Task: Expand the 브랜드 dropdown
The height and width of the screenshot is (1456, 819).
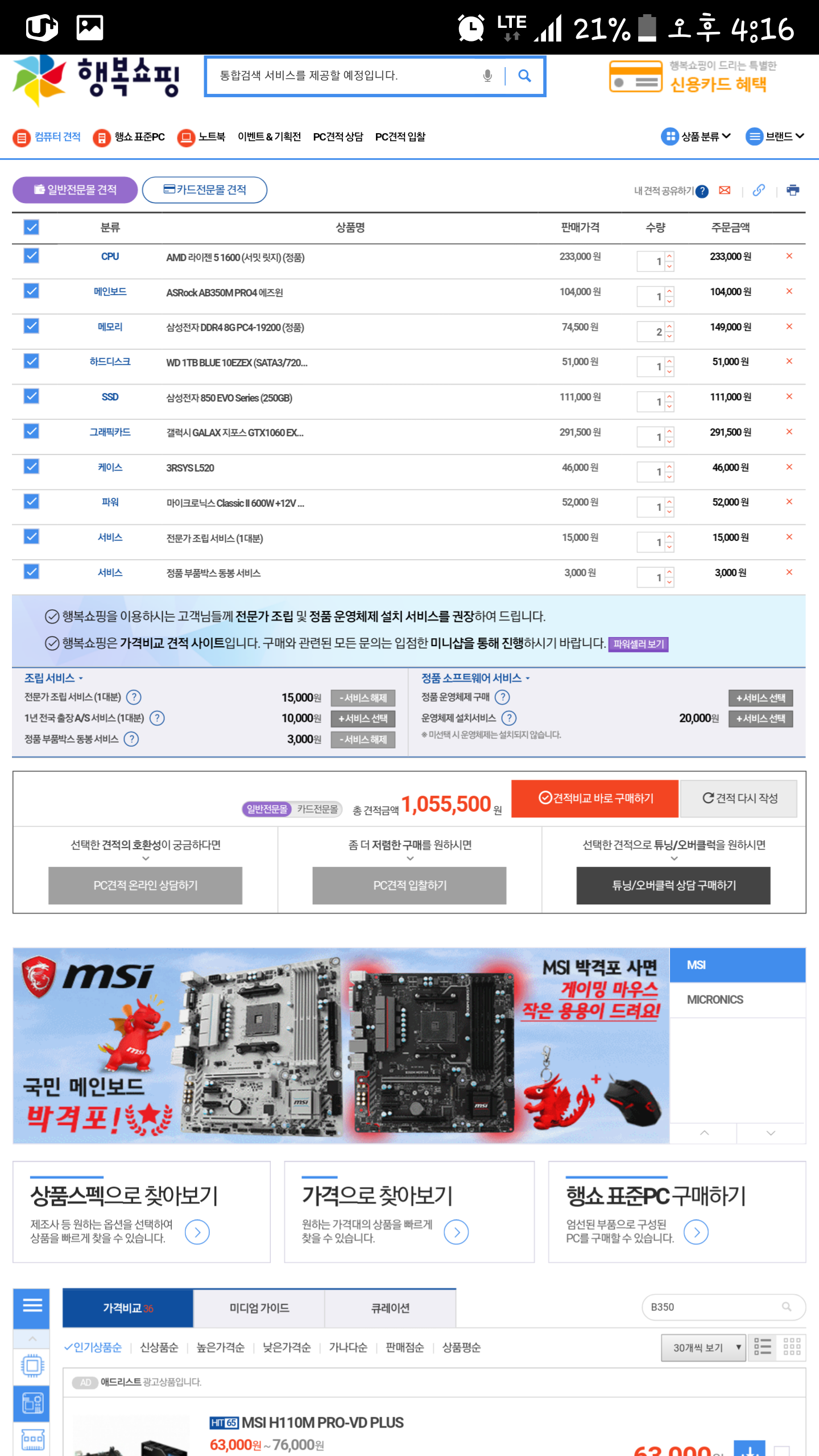Action: (x=775, y=136)
